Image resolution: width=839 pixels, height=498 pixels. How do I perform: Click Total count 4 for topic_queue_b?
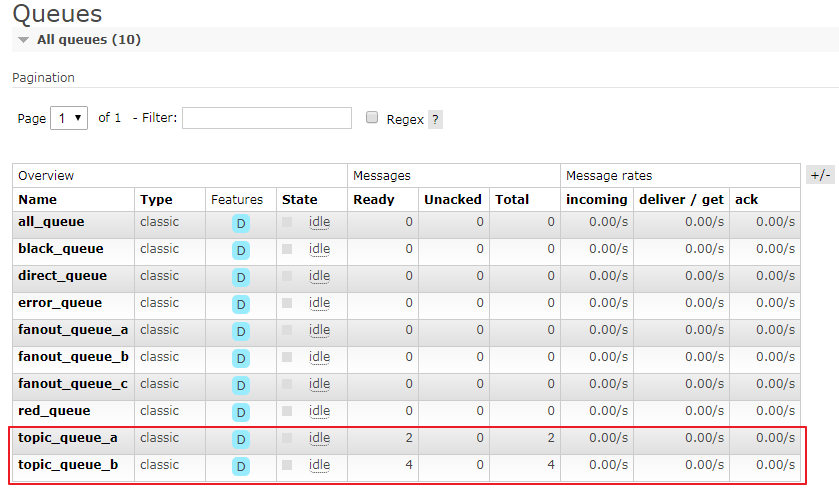coord(551,465)
